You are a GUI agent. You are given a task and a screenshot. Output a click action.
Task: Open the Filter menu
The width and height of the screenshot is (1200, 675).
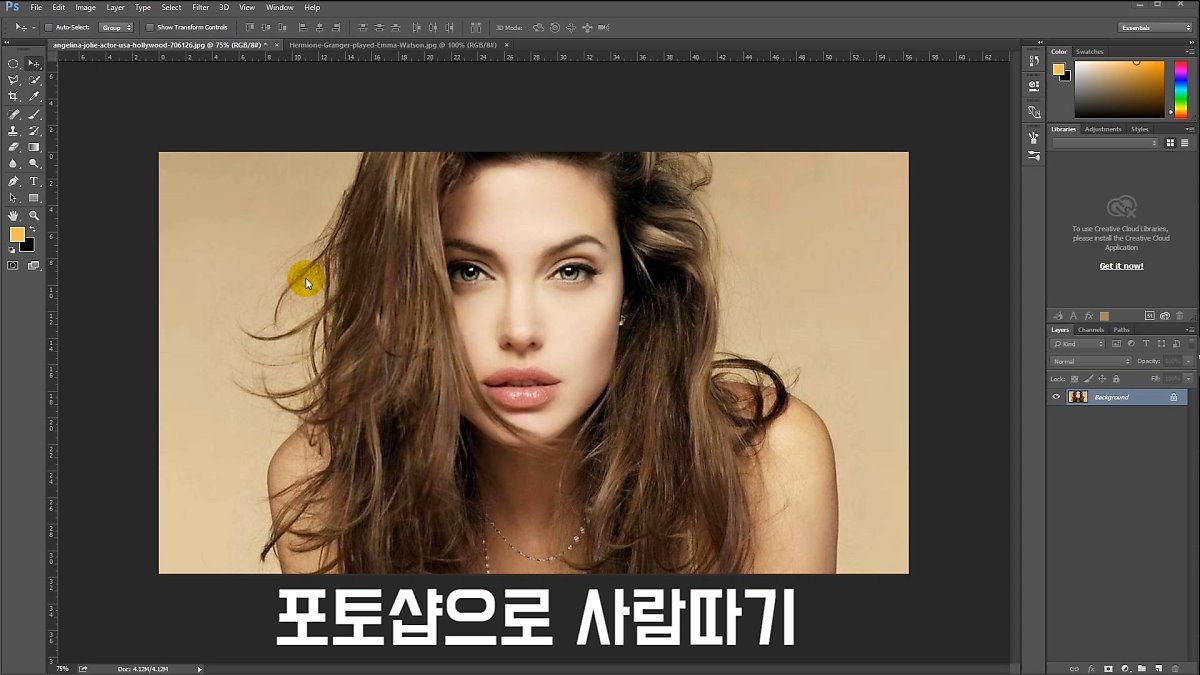pyautogui.click(x=201, y=7)
